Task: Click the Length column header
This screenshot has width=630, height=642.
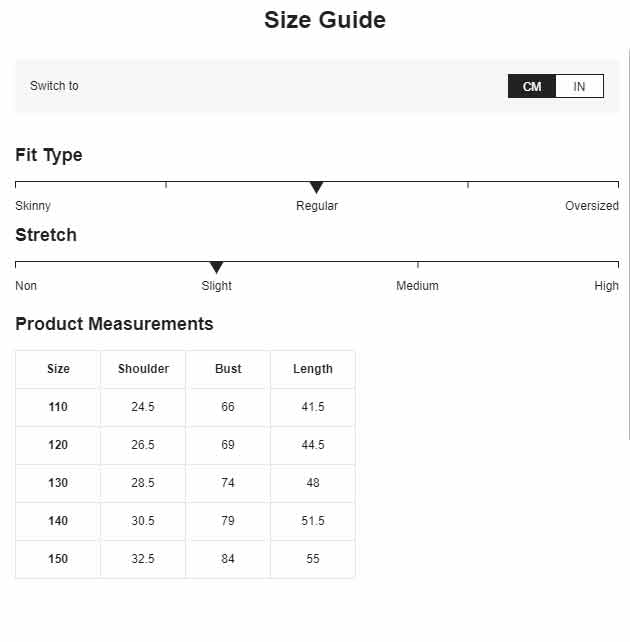Action: click(x=313, y=369)
